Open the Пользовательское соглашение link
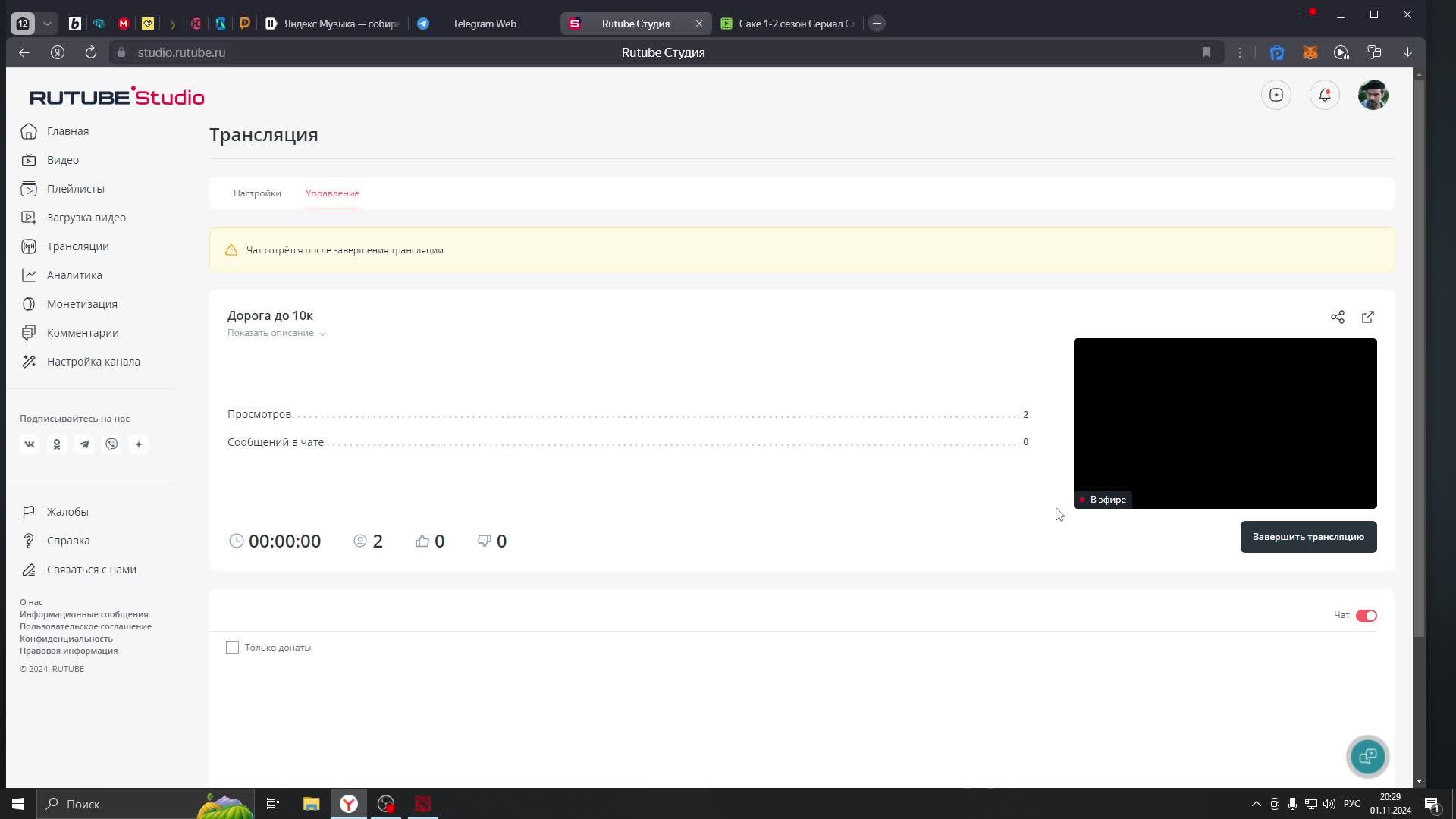Screen dimensions: 1456x819 (86, 626)
